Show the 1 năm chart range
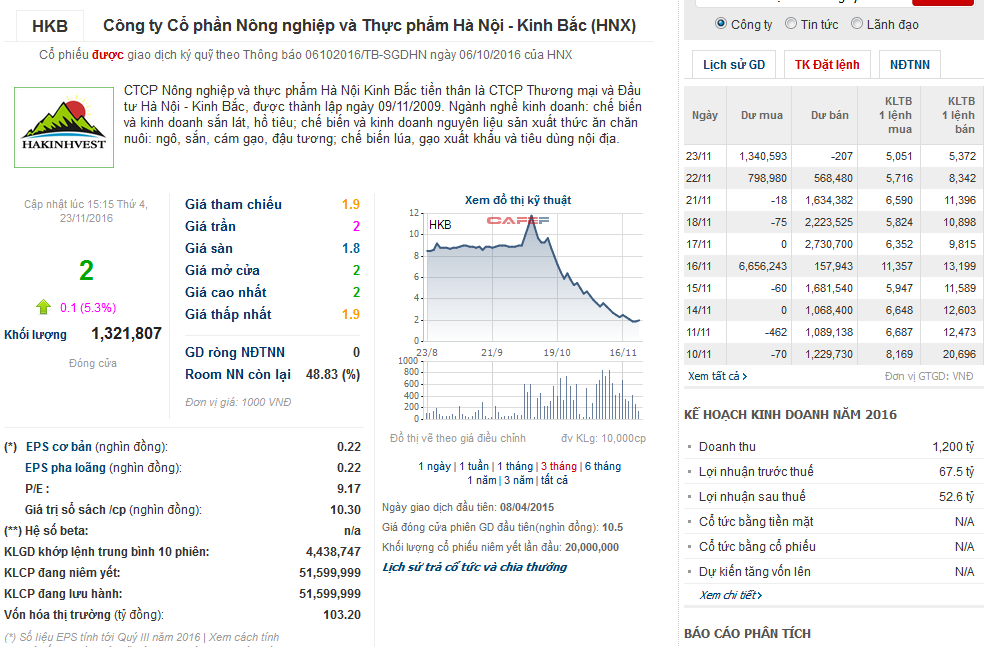This screenshot has height=647, width=986. click(x=482, y=480)
